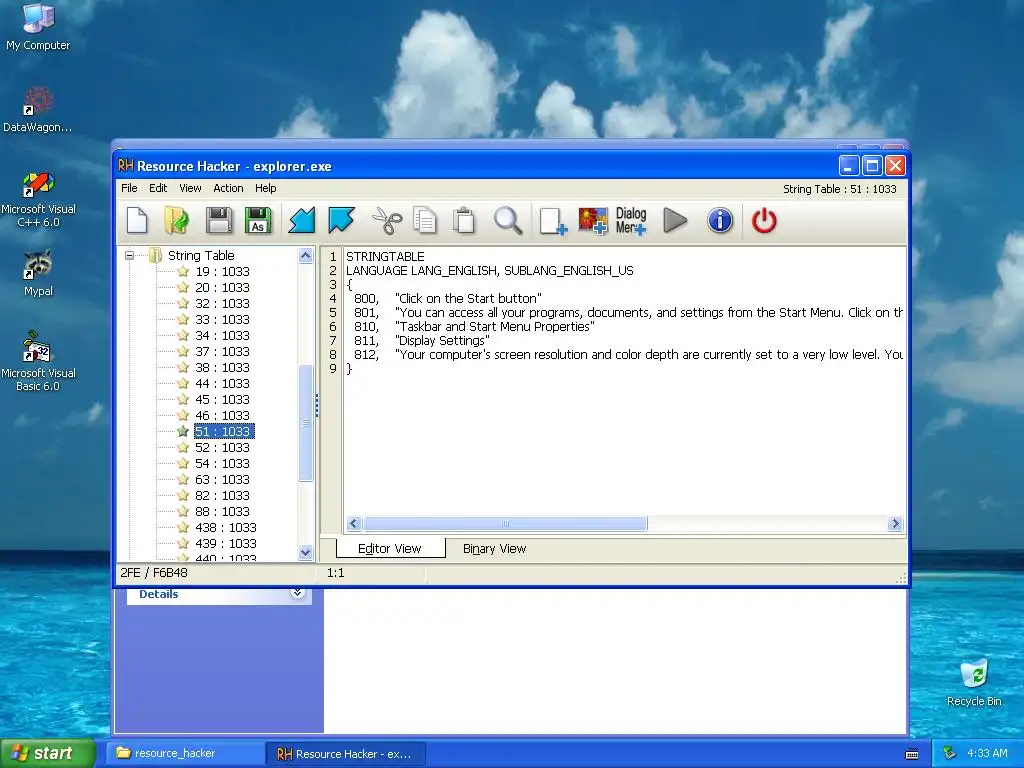Select tree item 19 : 1033
This screenshot has height=768, width=1024.
coord(222,272)
